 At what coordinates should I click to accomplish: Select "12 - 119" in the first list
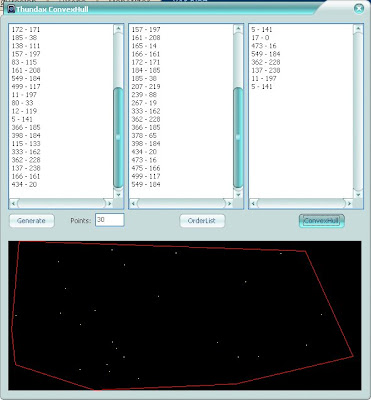click(24, 111)
